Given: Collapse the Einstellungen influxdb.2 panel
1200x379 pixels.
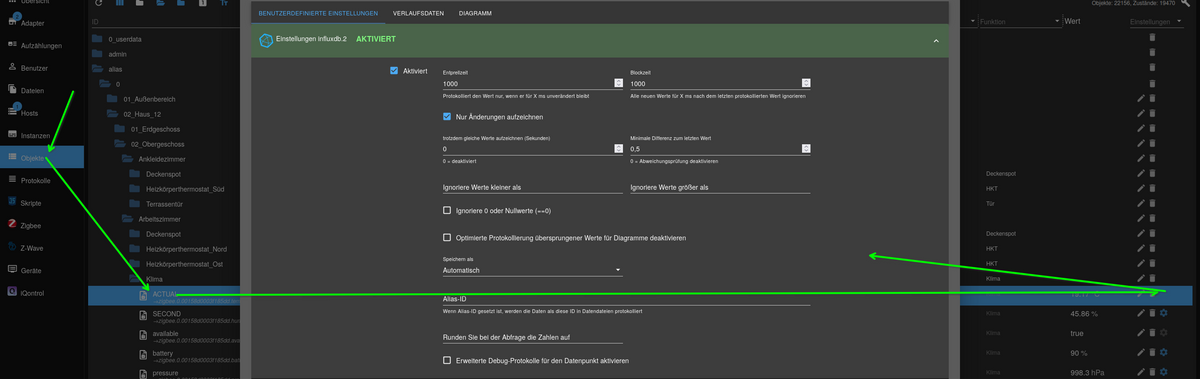Looking at the screenshot, I should point(936,41).
